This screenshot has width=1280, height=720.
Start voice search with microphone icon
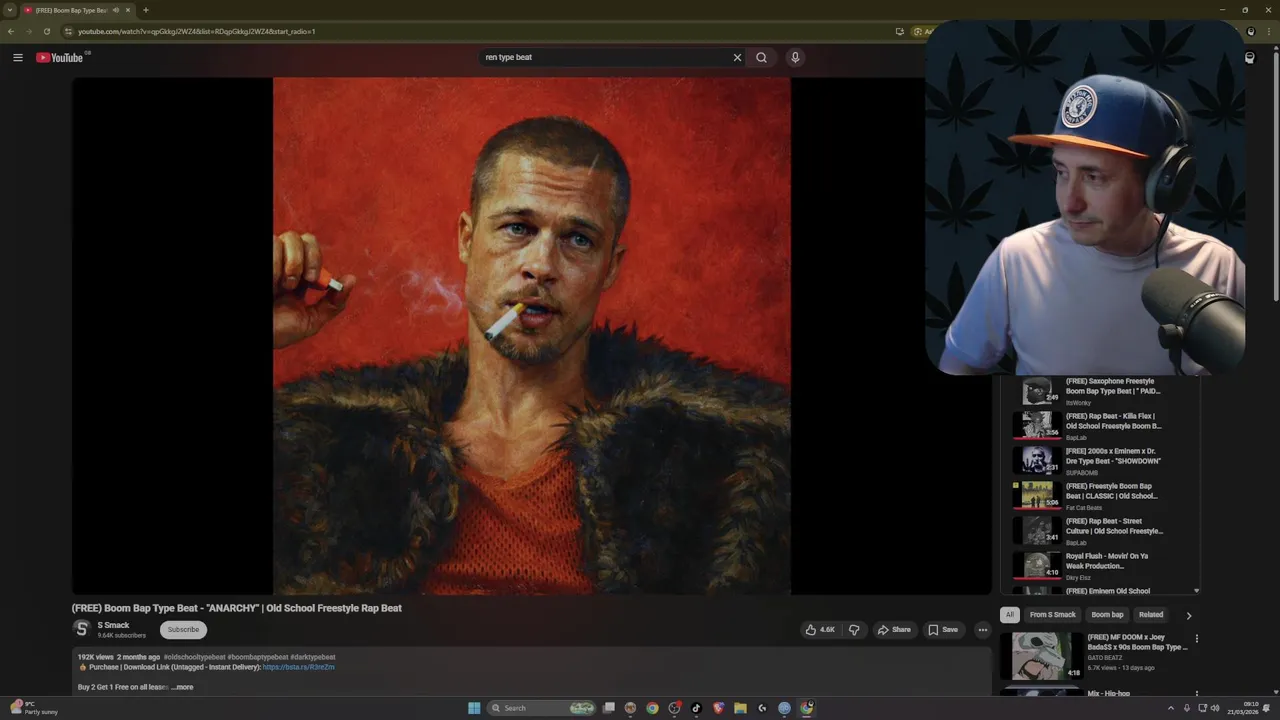[795, 57]
